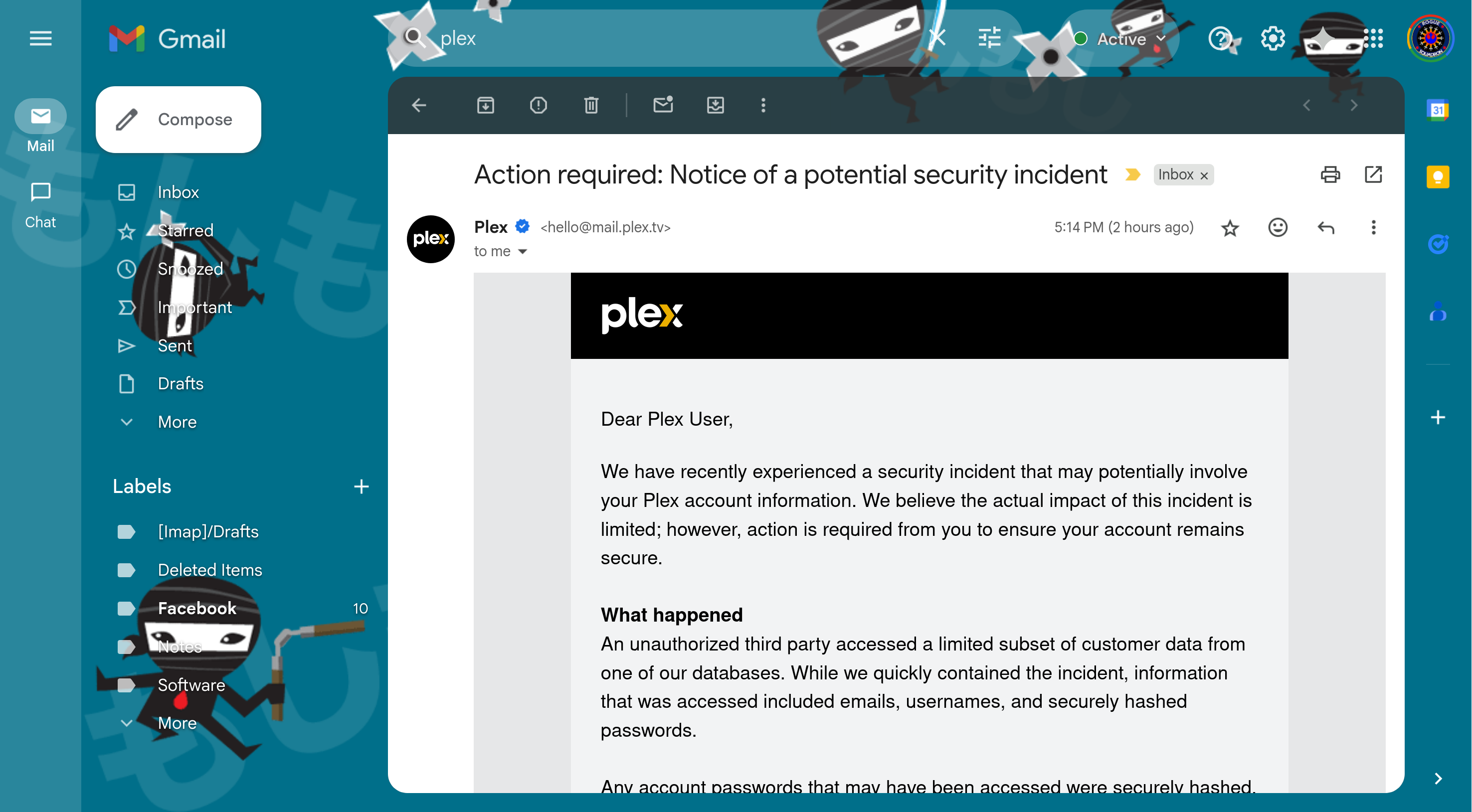This screenshot has height=812, width=1472.
Task: Report spam using the exclamation icon
Action: (538, 105)
